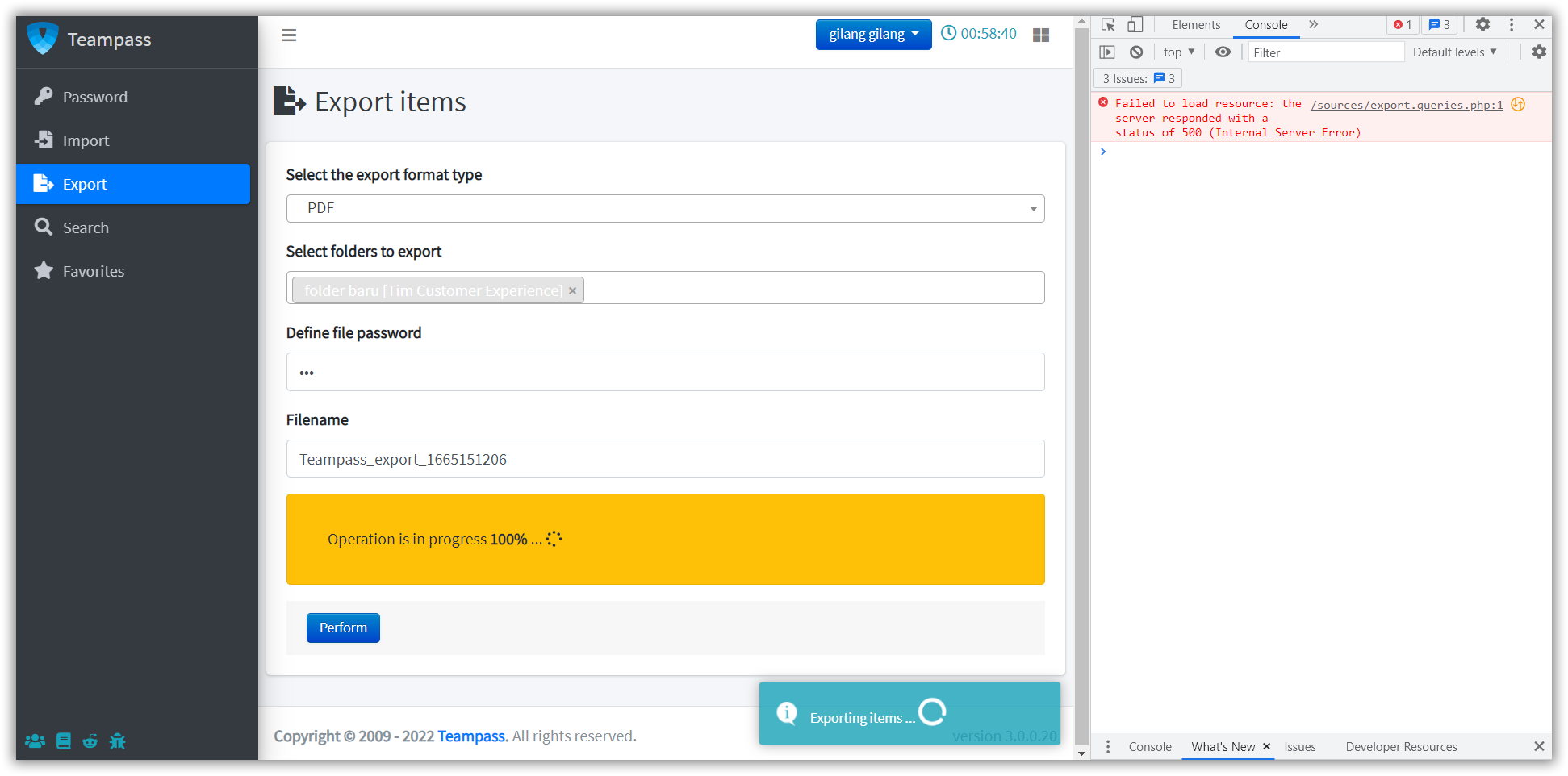The height and width of the screenshot is (776, 1568).
Task: Expand more DevTools tabs chevron
Action: pos(1313,24)
